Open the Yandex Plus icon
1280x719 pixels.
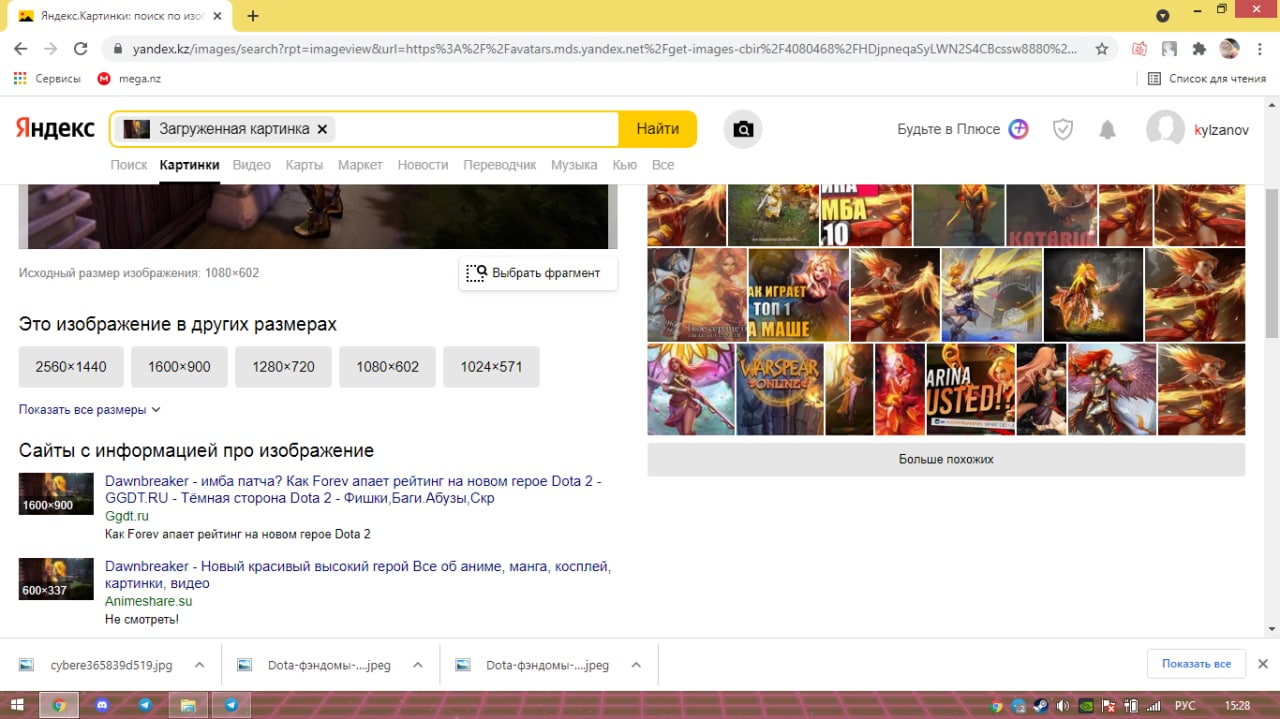point(1018,129)
